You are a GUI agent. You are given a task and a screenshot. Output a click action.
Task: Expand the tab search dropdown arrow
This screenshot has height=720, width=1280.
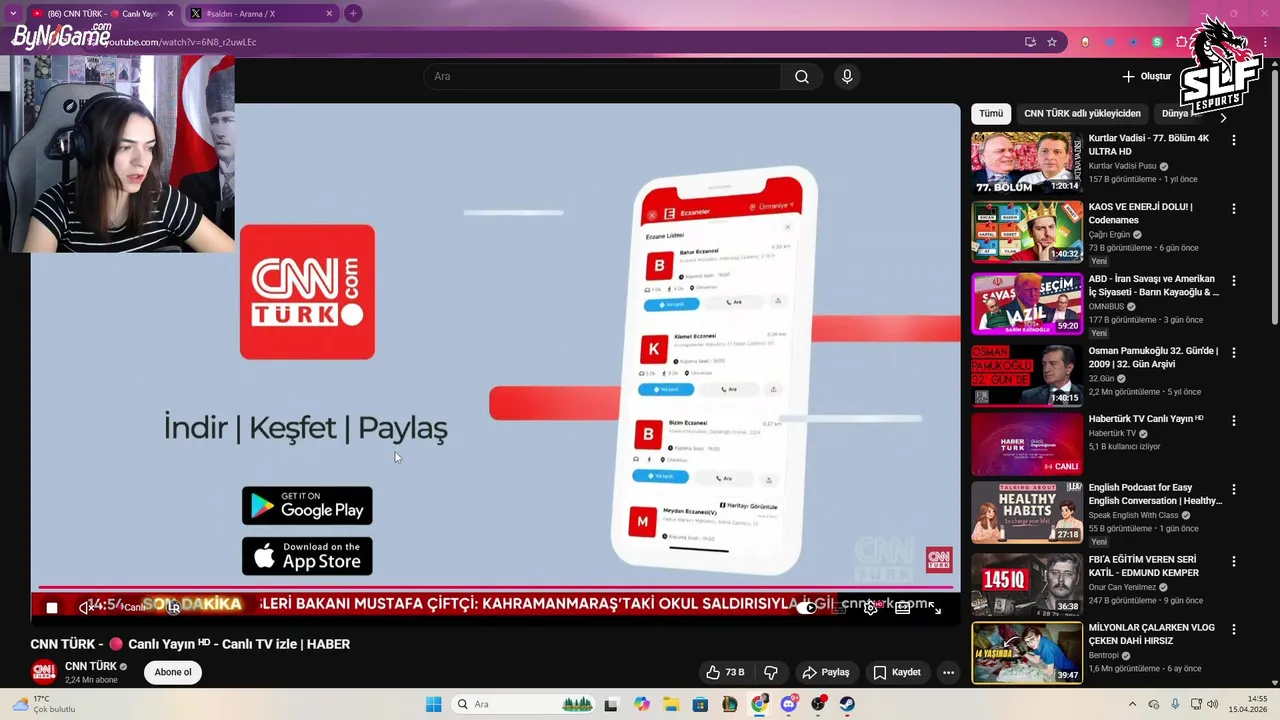pyautogui.click(x=13, y=14)
